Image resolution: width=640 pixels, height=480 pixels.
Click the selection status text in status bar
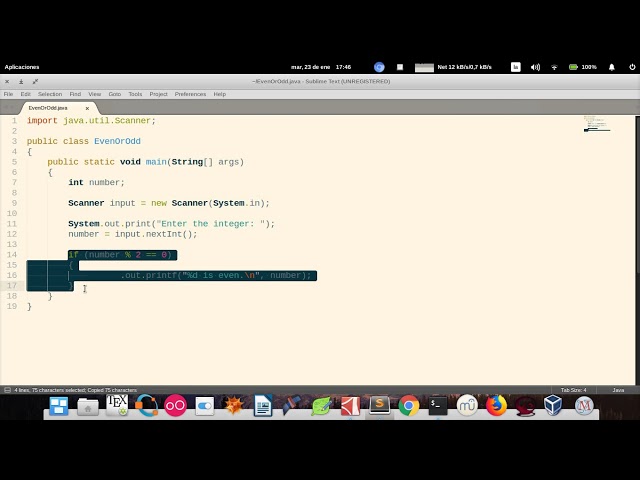click(76, 390)
